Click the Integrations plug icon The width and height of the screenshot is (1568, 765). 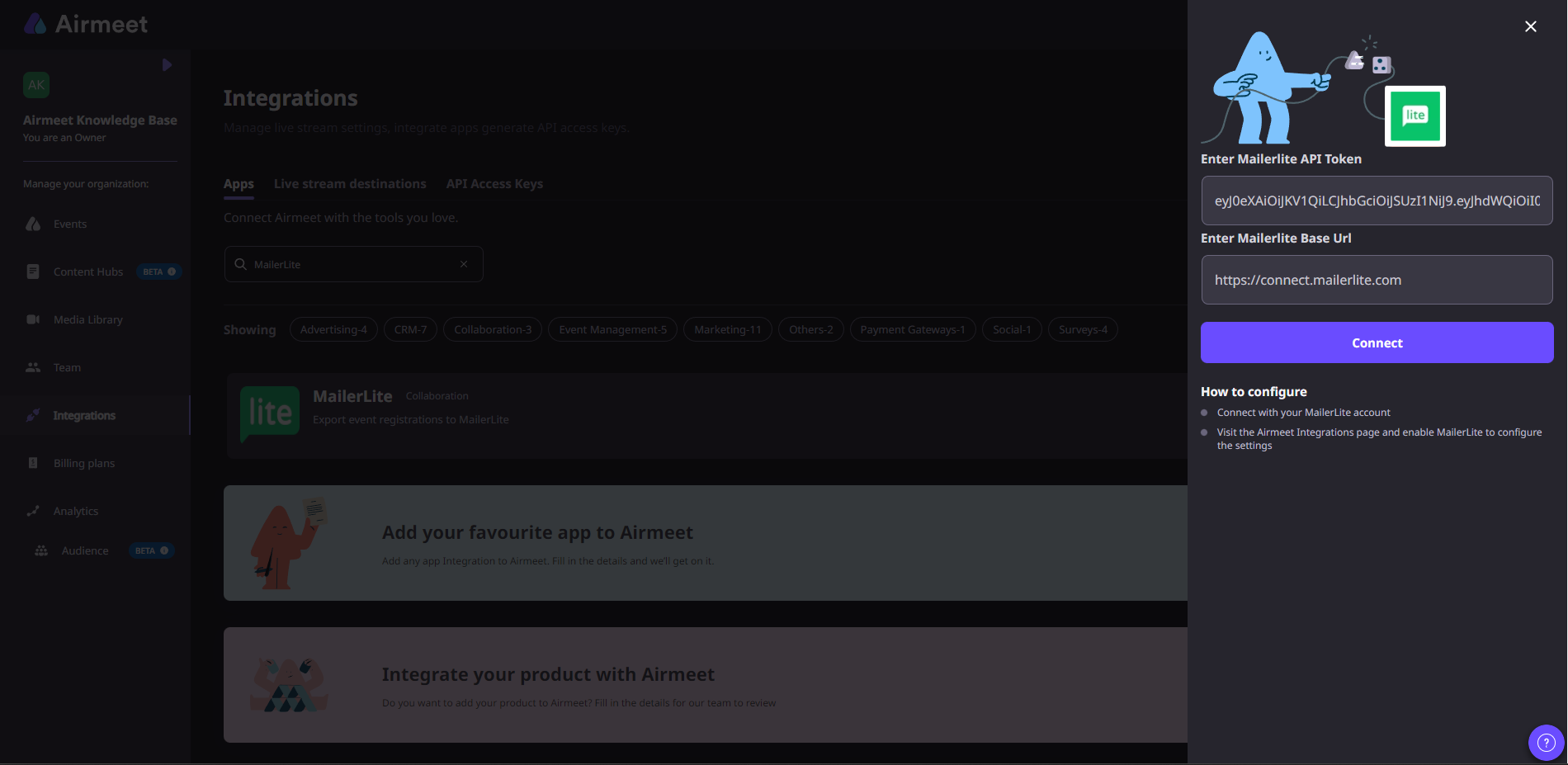coord(33,415)
